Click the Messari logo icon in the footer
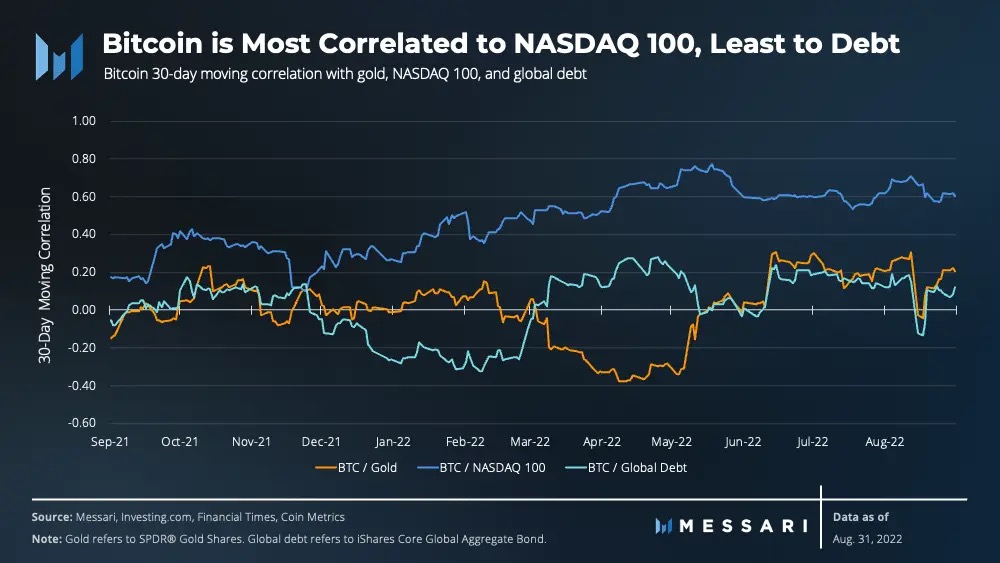This screenshot has height=563, width=1000. point(664,526)
